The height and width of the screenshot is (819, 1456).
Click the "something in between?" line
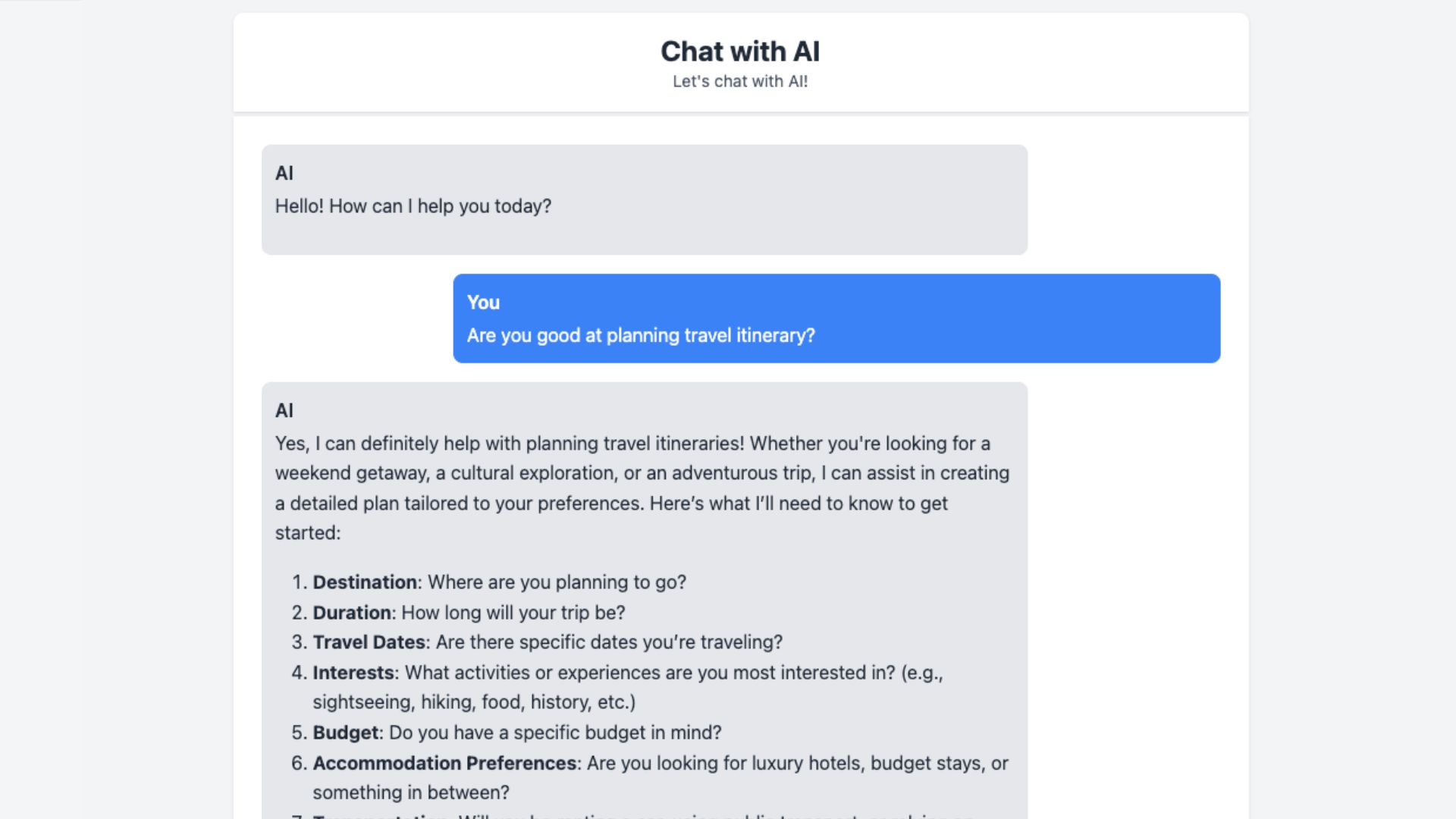(410, 792)
